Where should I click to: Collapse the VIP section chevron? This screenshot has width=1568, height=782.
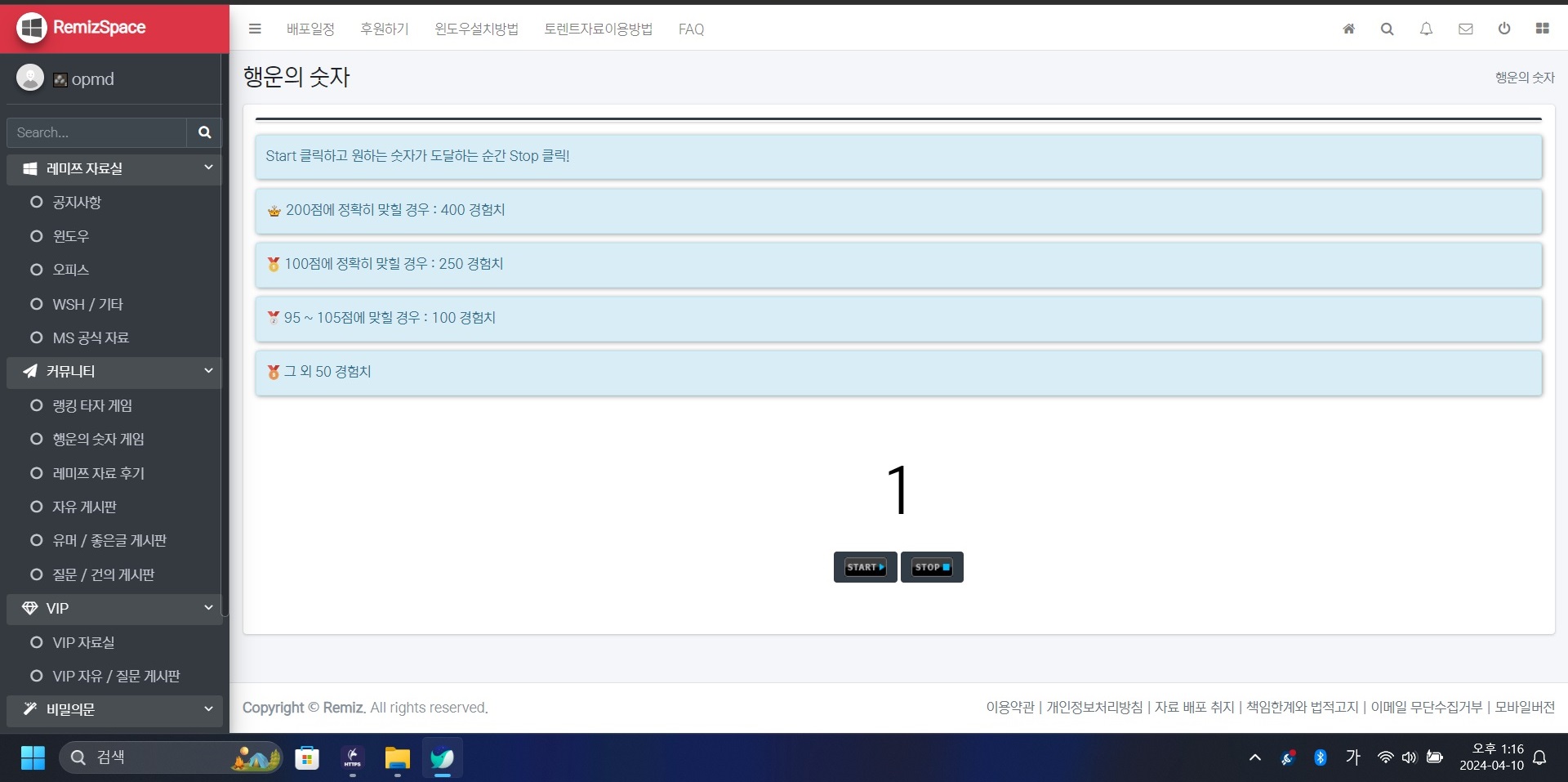click(208, 608)
